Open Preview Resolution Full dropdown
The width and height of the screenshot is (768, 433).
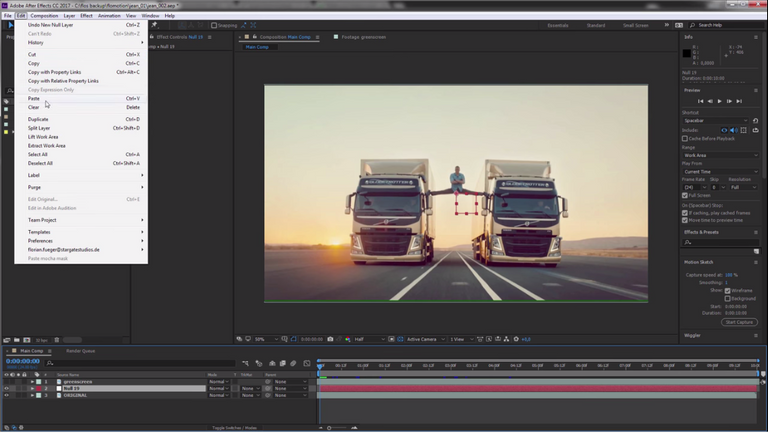click(744, 188)
